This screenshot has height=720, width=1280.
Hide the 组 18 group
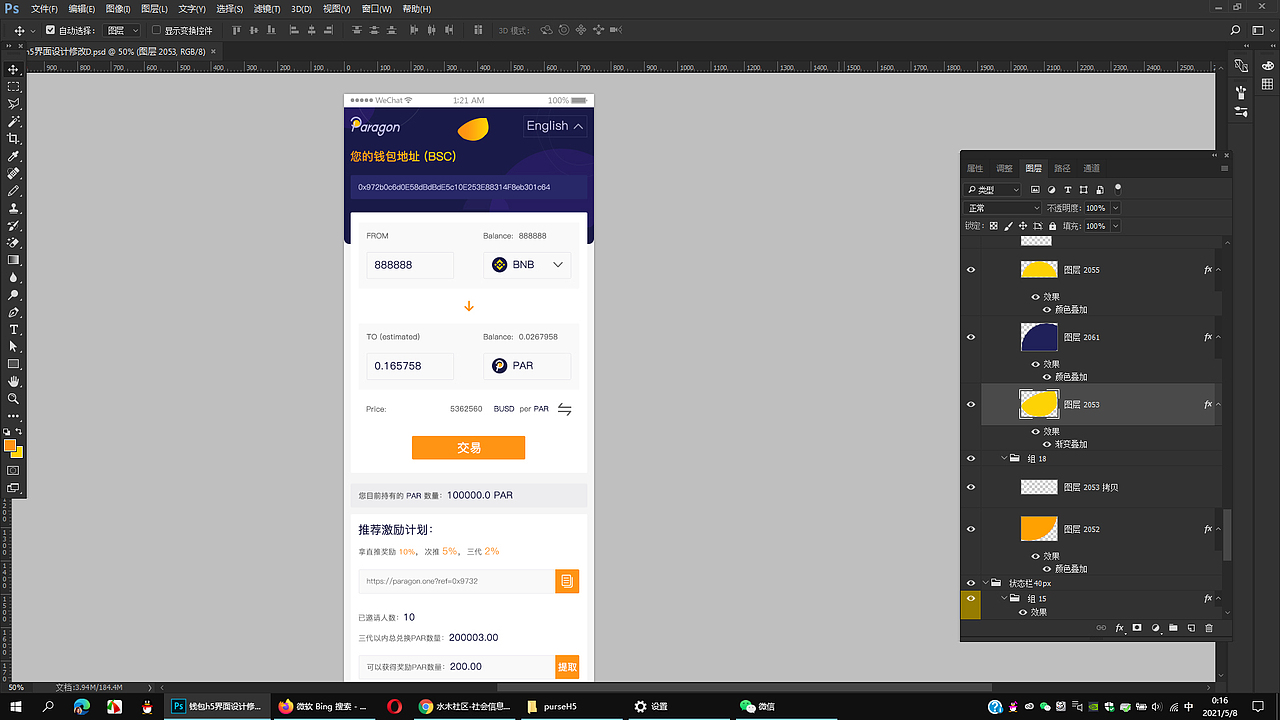coord(971,458)
